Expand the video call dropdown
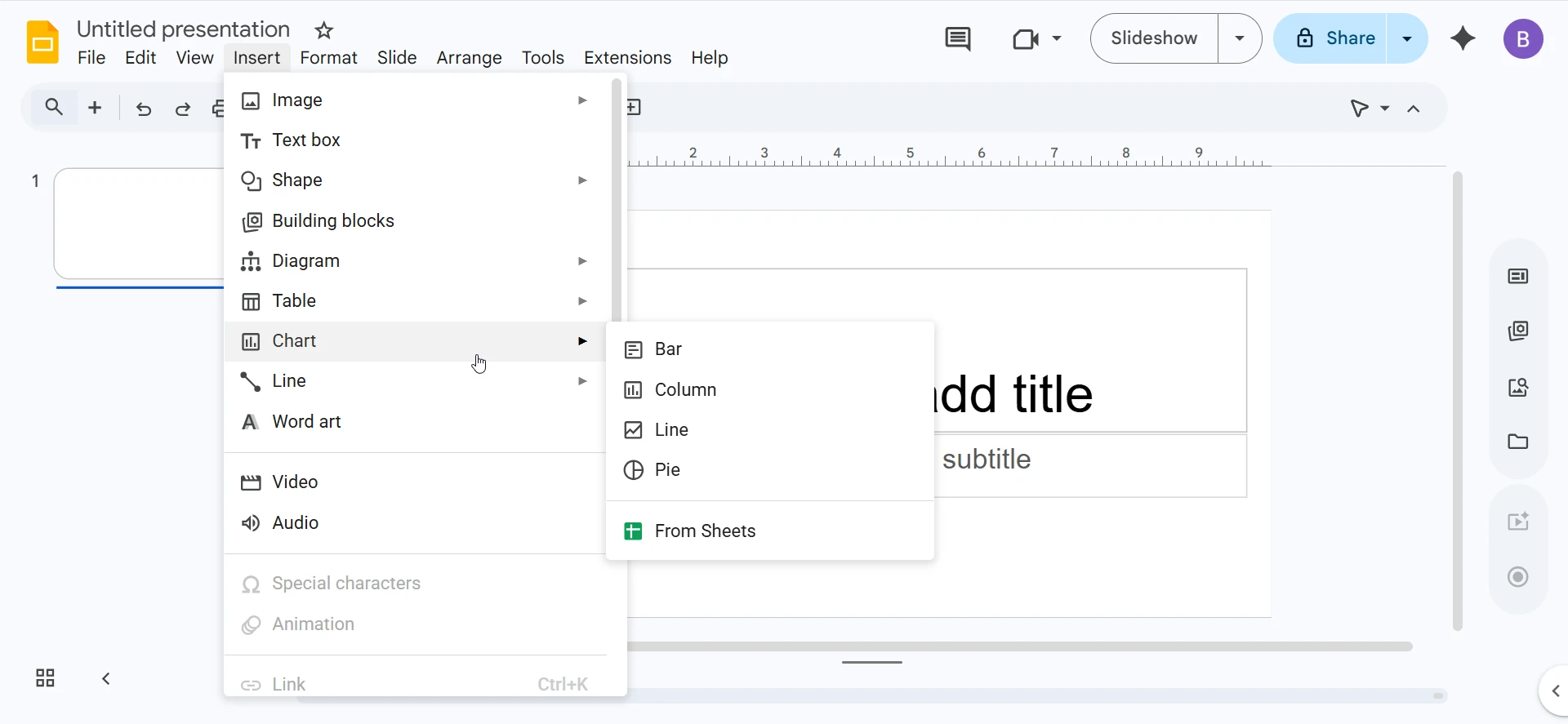 coord(1057,38)
